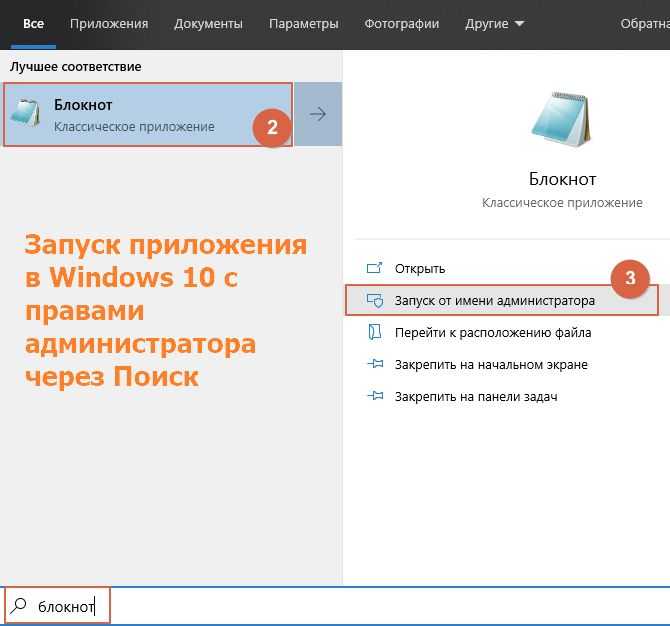Switch to the Фотографии tab
Viewport: 670px width, 626px height.
pos(402,24)
